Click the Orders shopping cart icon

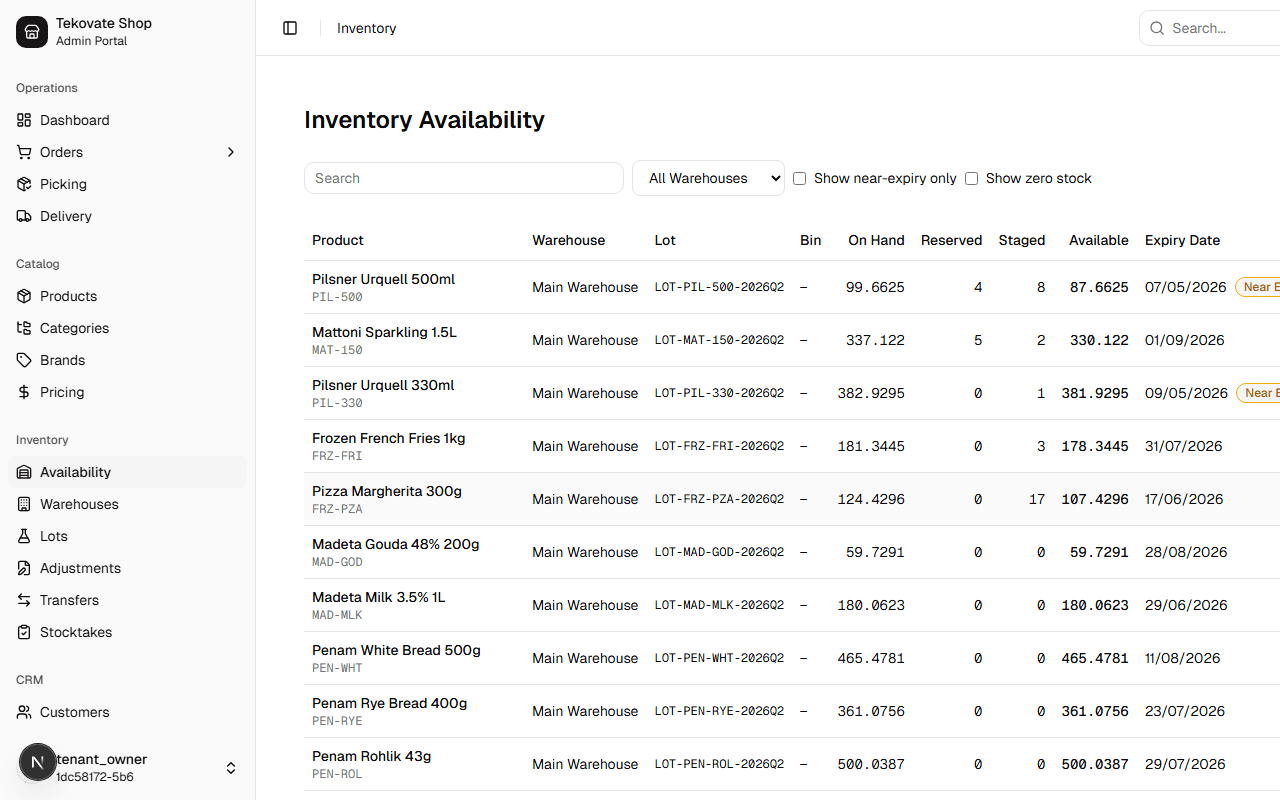(x=24, y=152)
